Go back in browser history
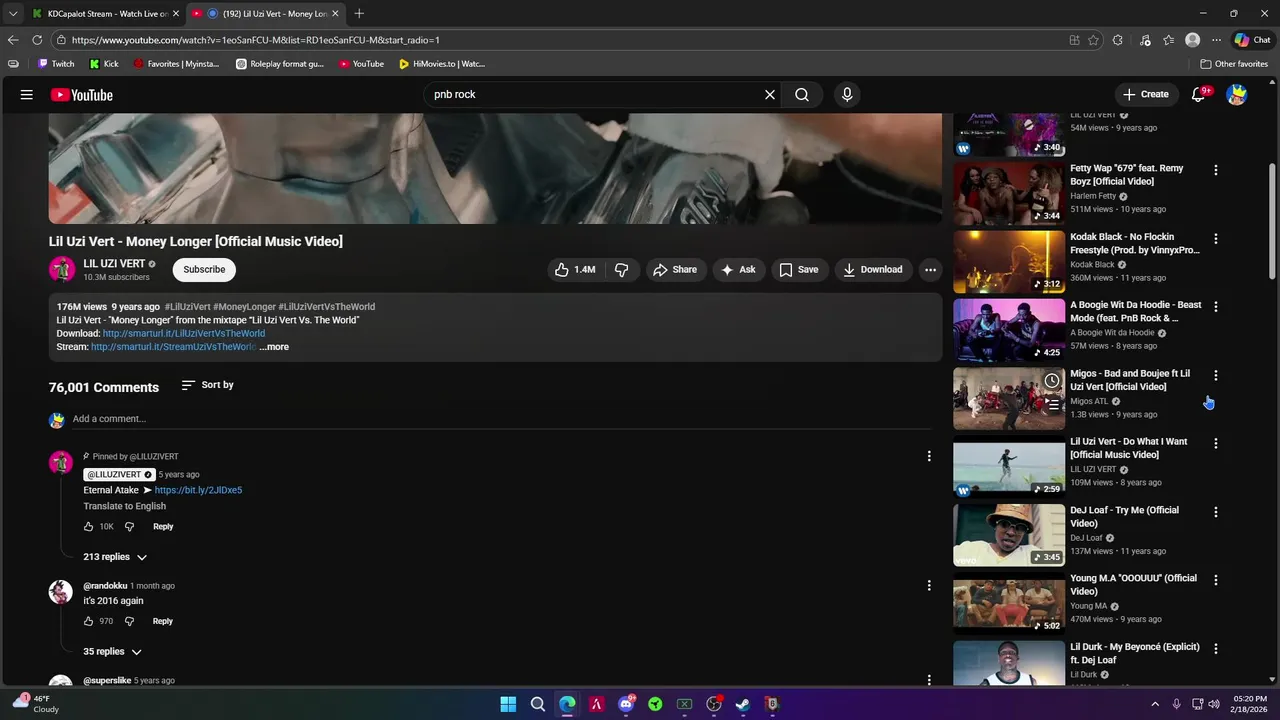The image size is (1280, 720). pyautogui.click(x=13, y=40)
